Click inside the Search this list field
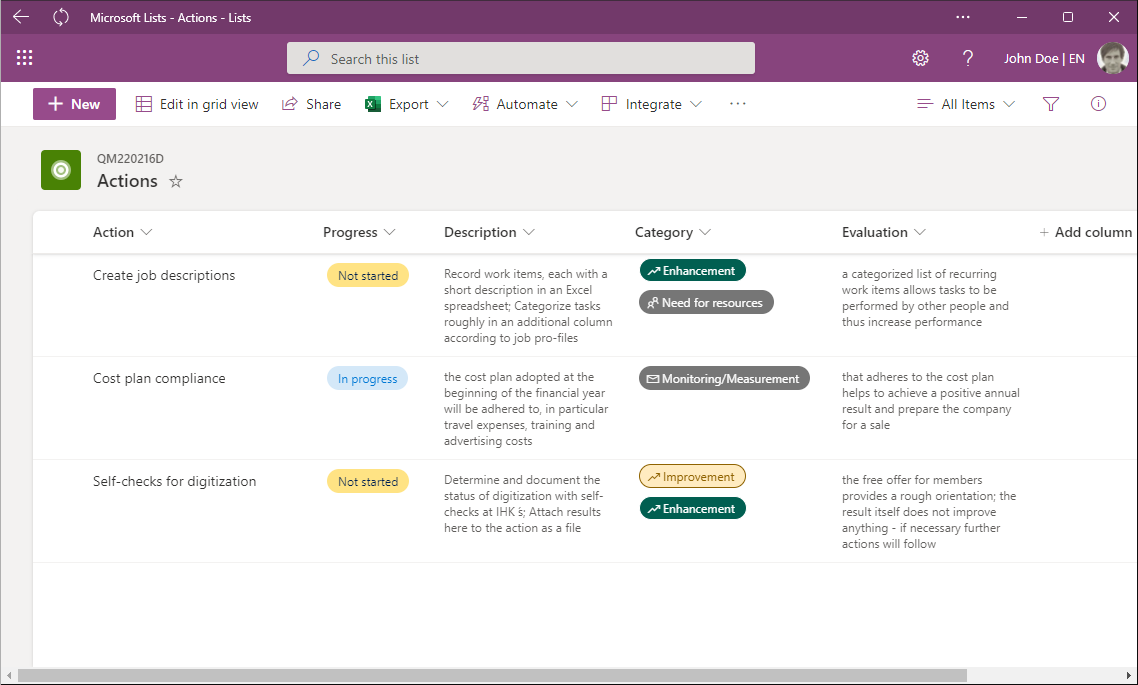The width and height of the screenshot is (1138, 685). coord(520,58)
